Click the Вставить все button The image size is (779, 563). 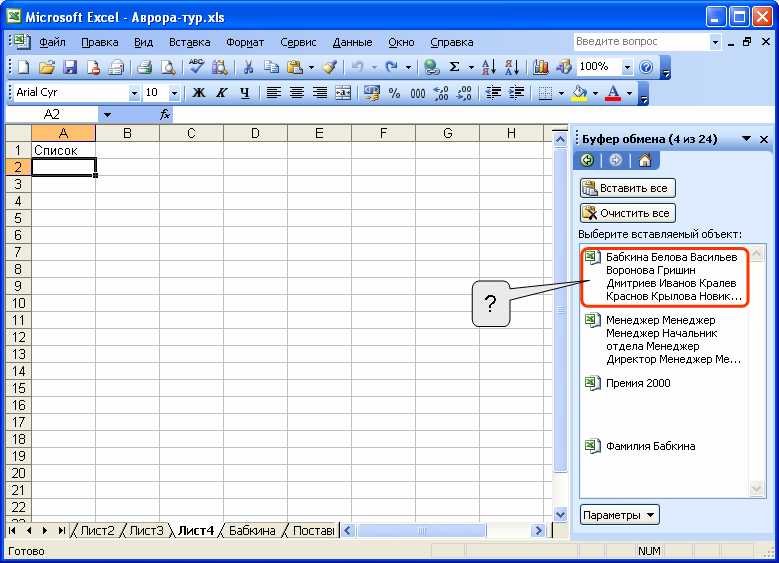(x=627, y=188)
